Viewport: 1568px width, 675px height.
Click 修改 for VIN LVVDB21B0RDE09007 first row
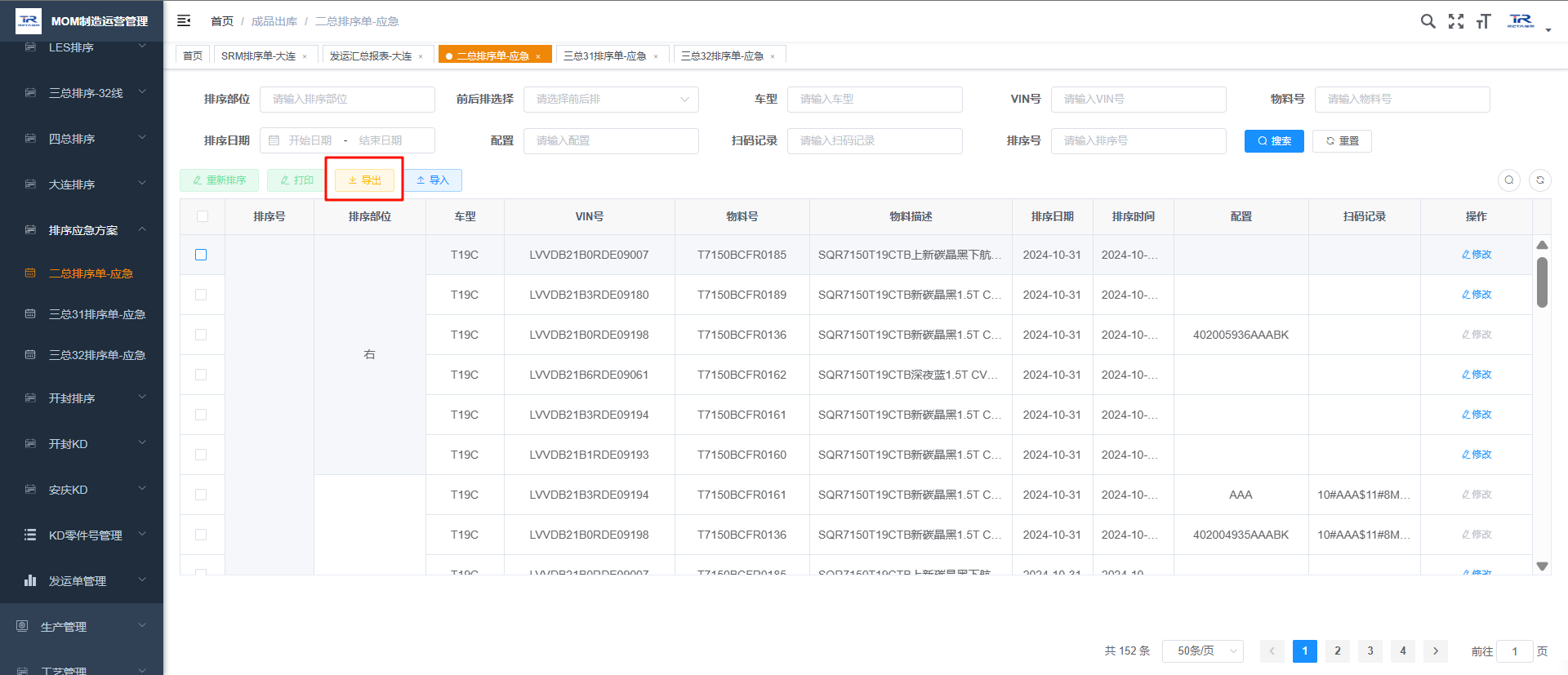[x=1477, y=255]
